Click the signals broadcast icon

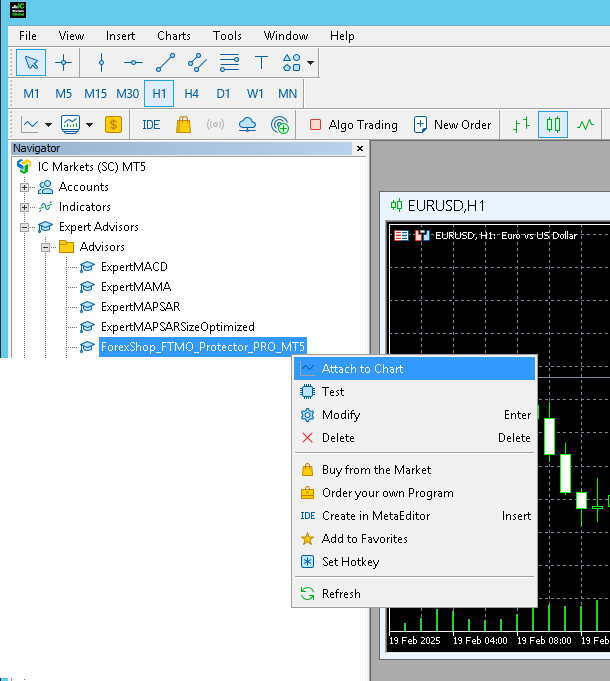(x=215, y=125)
